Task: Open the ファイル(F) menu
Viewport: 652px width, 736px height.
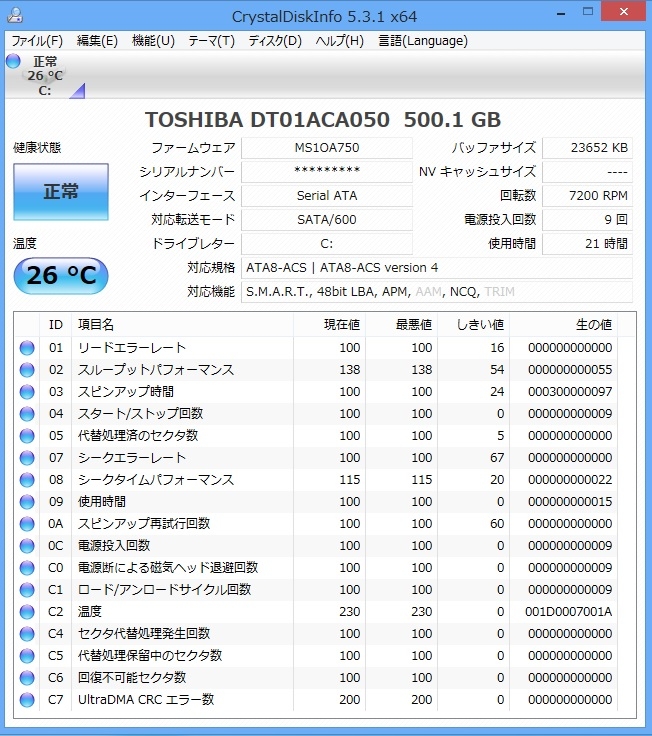Action: point(37,41)
